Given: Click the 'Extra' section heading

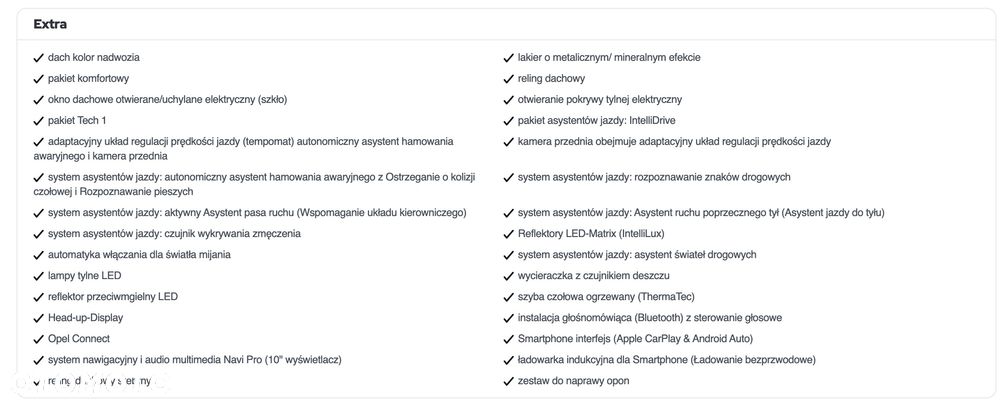Looking at the screenshot, I should (50, 24).
